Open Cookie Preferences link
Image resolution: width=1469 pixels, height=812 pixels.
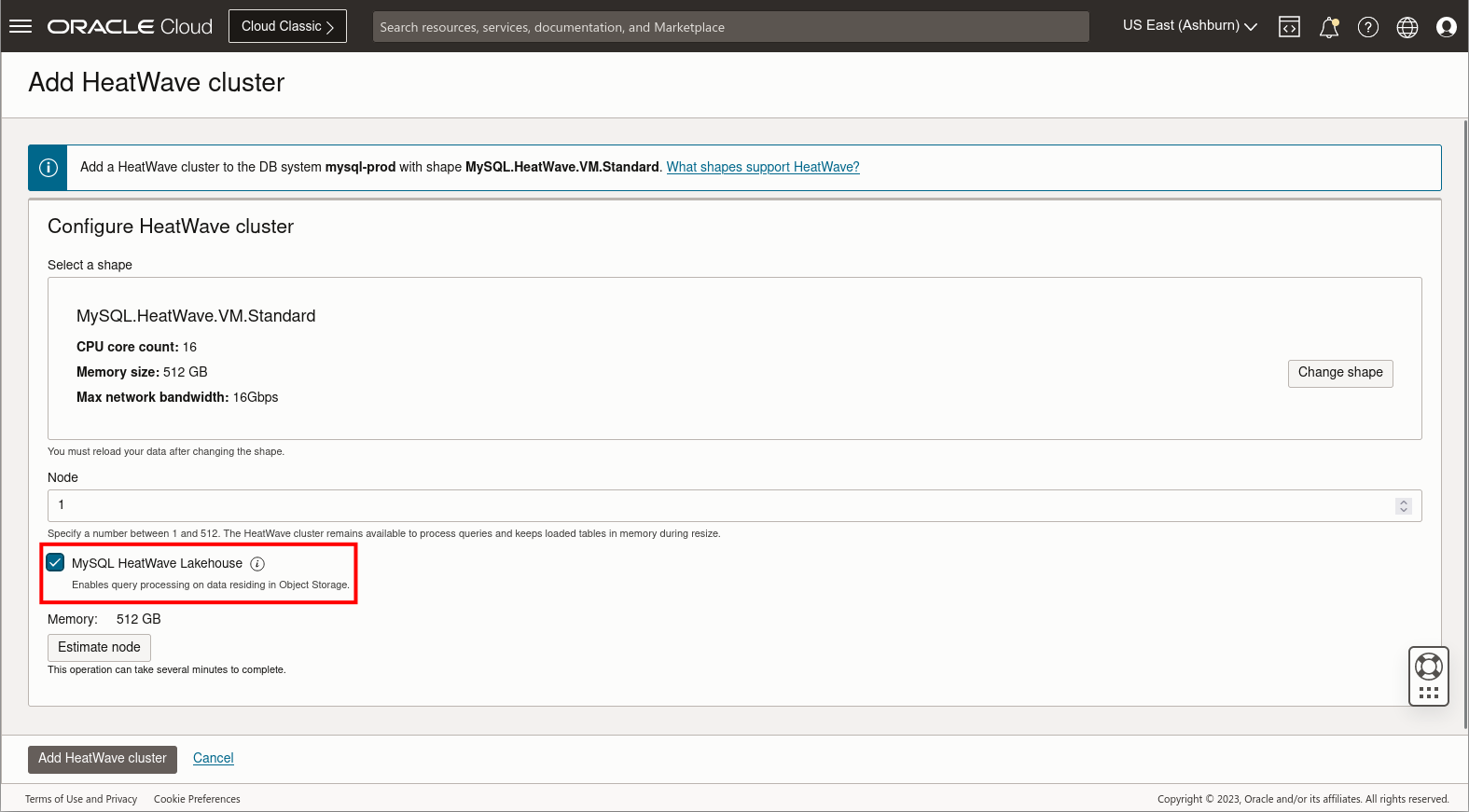coord(197,799)
